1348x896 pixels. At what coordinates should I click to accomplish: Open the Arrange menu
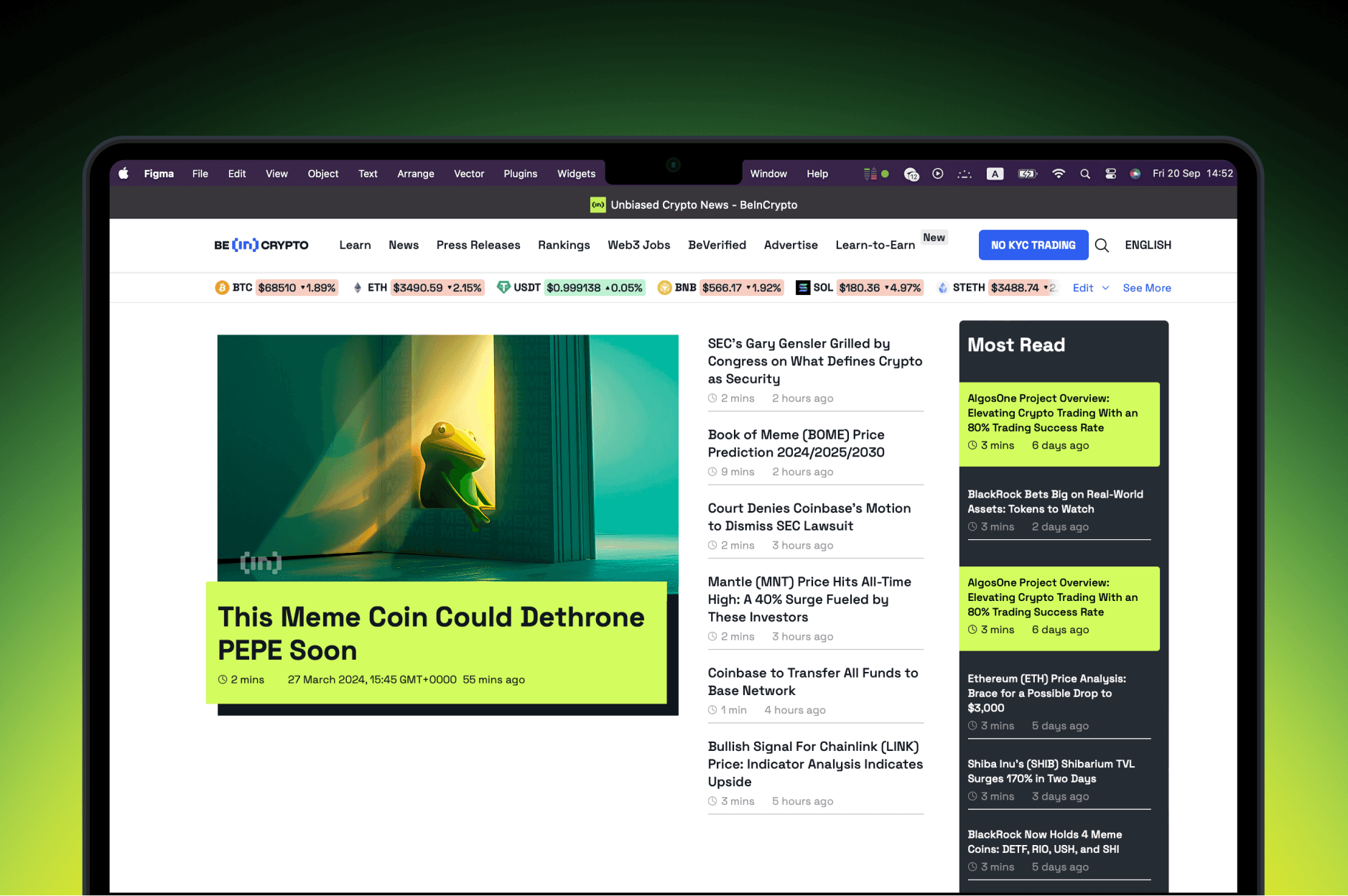416,174
